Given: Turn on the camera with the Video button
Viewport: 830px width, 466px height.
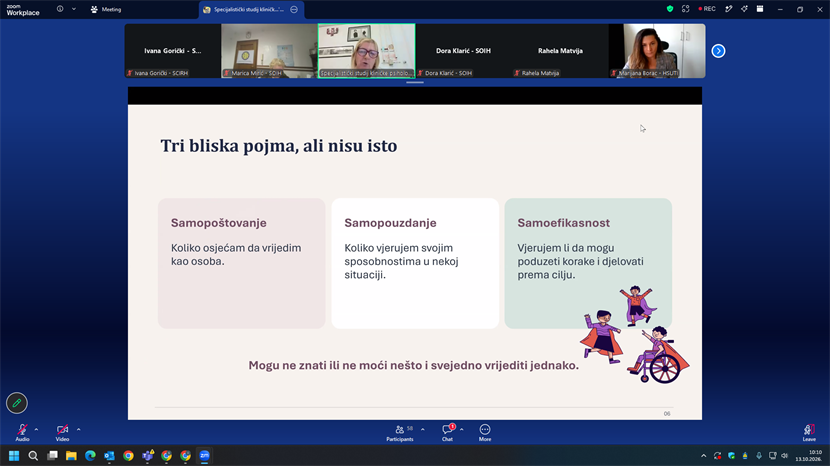Looking at the screenshot, I should (62, 432).
